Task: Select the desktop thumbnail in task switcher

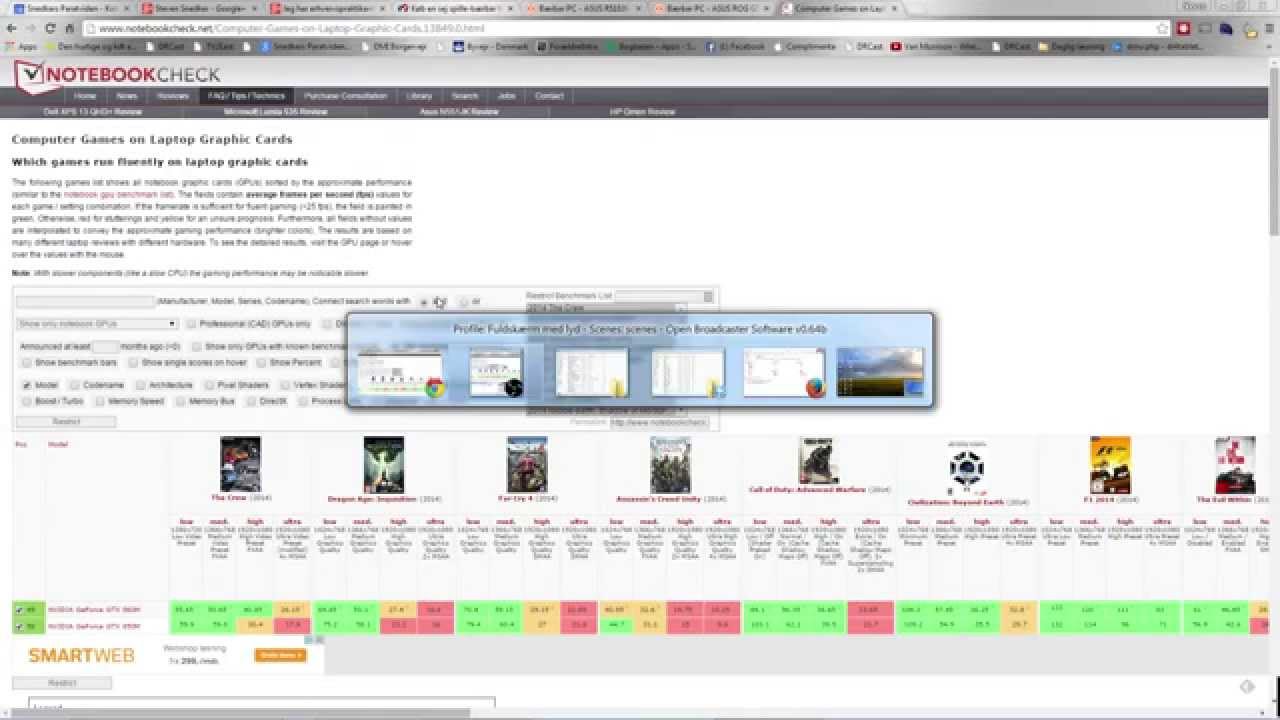Action: point(880,372)
